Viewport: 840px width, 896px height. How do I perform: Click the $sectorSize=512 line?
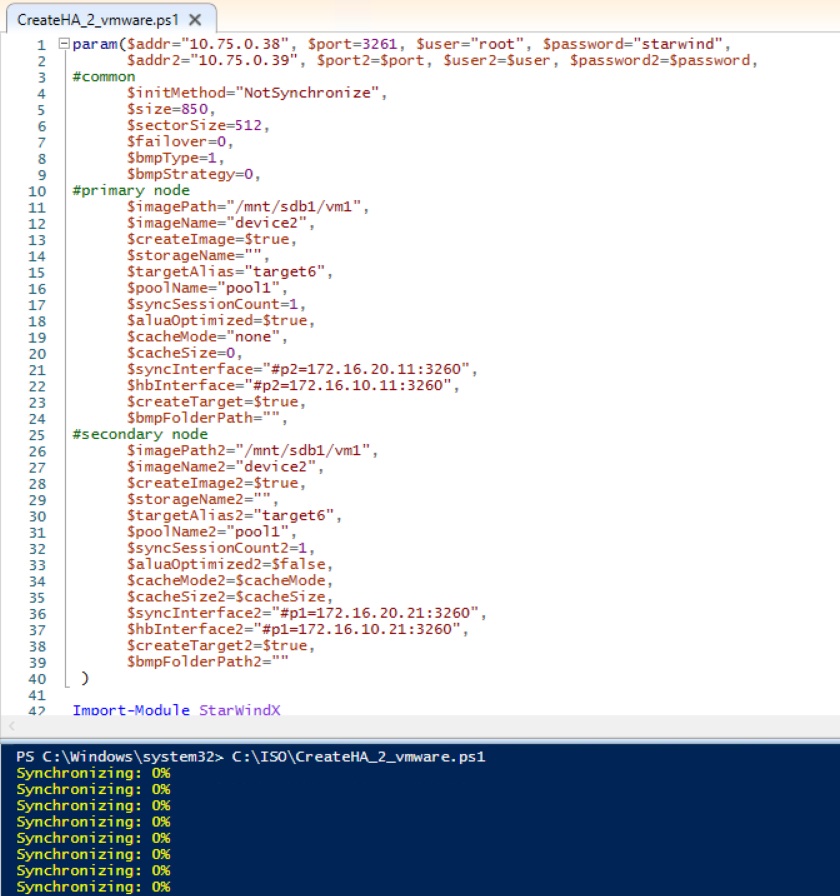198,125
